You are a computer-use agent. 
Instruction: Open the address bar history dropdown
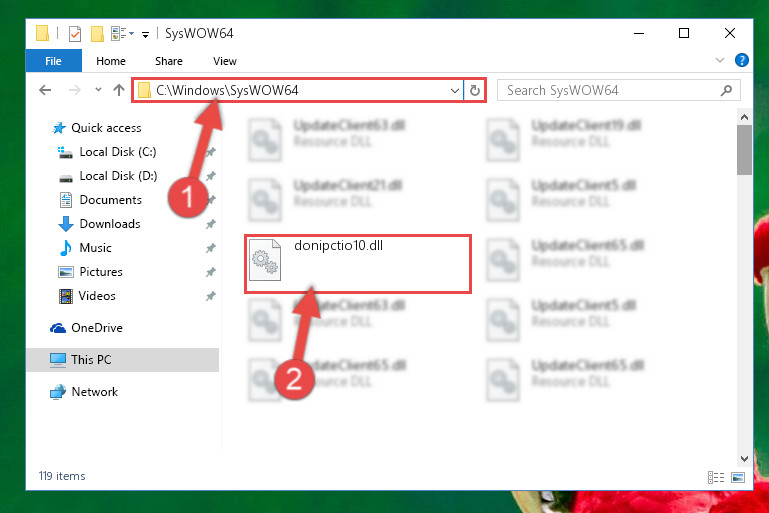click(455, 91)
